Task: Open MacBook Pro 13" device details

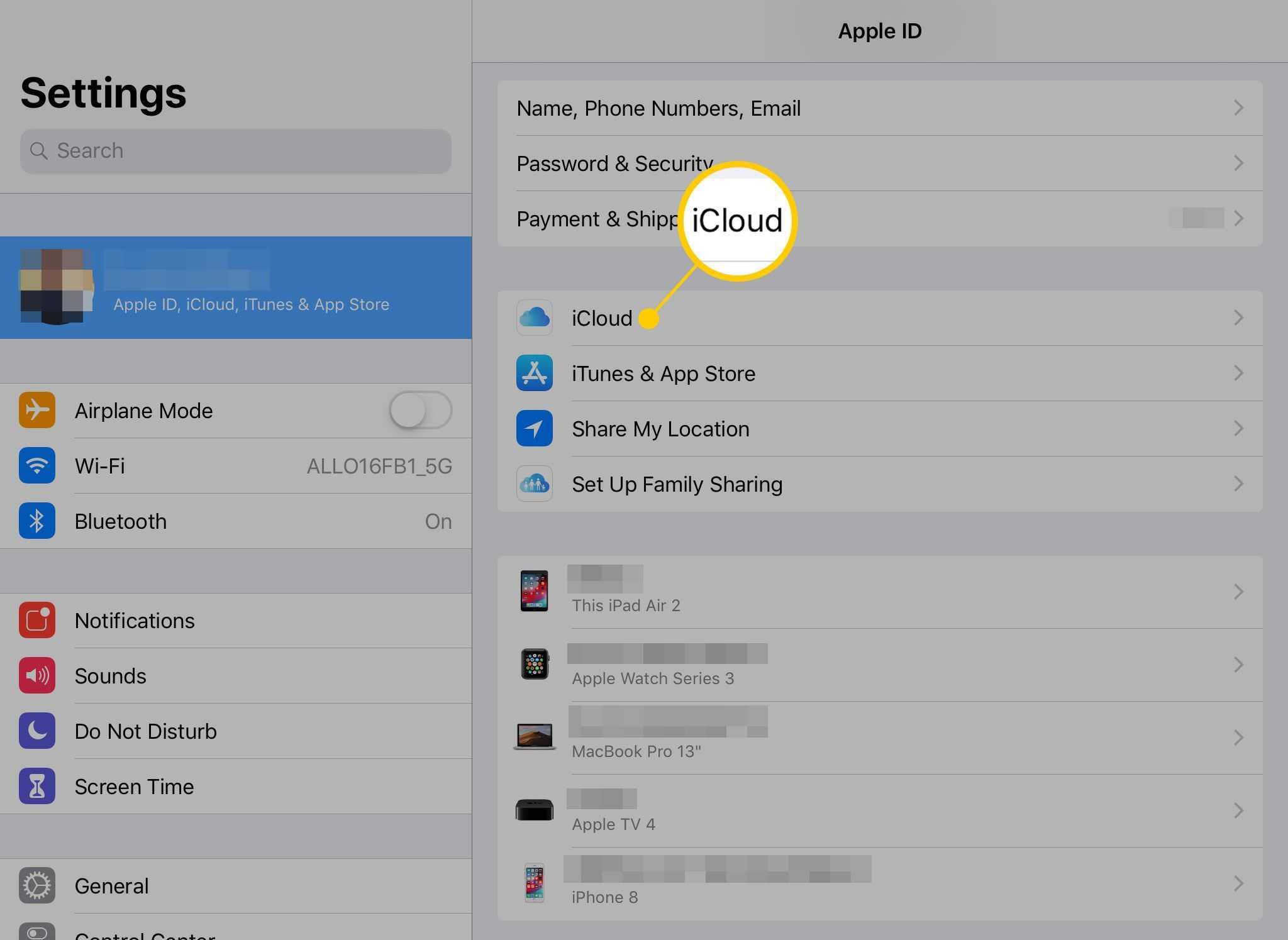Action: click(881, 735)
